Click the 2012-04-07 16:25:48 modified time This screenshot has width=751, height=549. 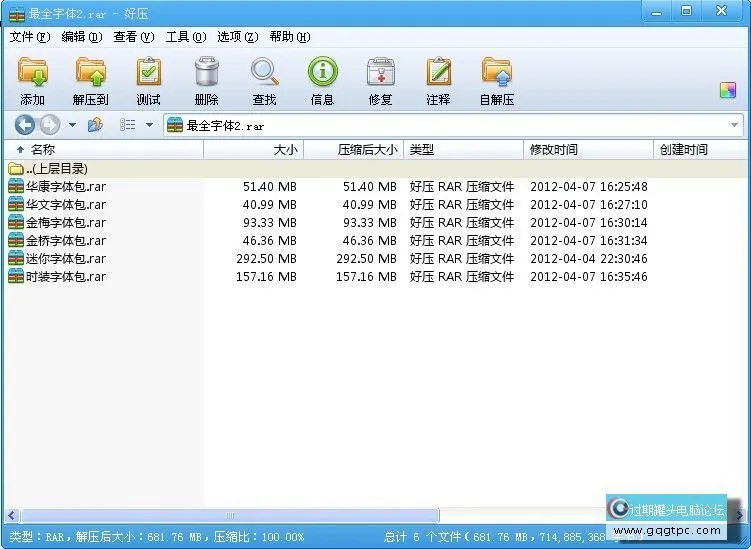(x=589, y=186)
